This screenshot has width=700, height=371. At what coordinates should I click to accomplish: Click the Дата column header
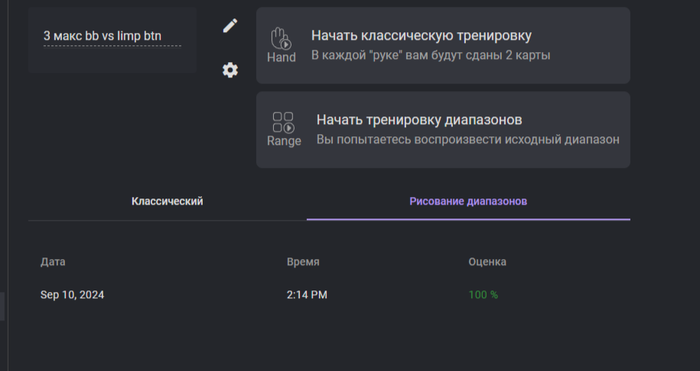pyautogui.click(x=53, y=262)
